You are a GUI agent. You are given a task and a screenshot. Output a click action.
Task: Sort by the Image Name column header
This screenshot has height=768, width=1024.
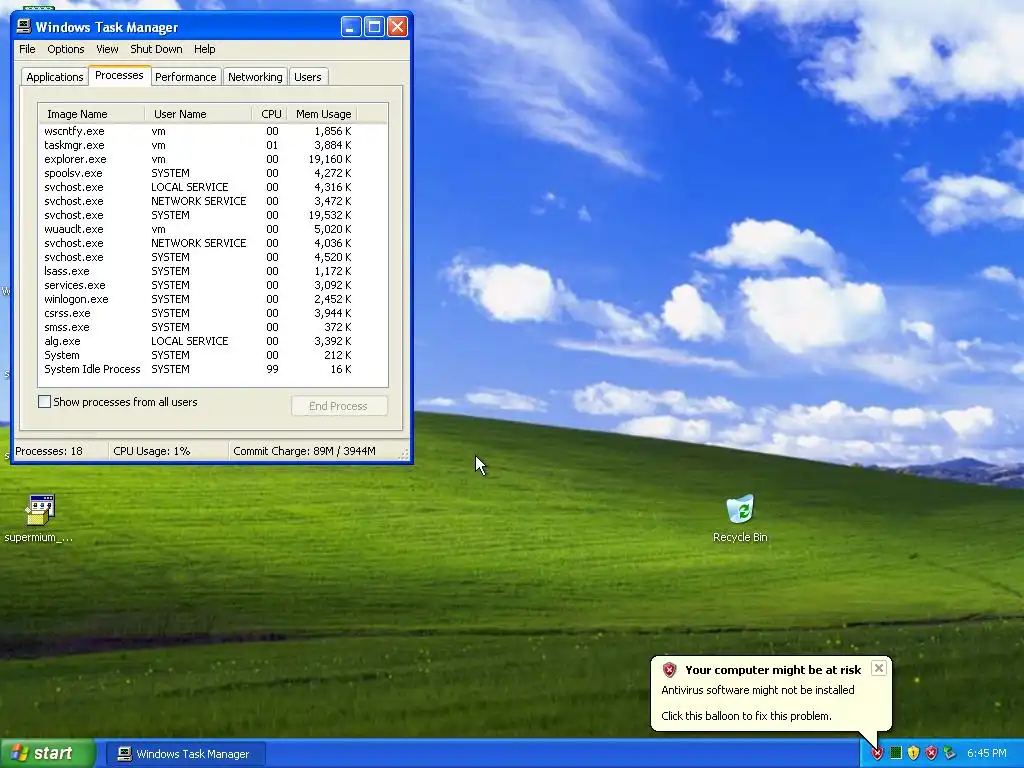[x=91, y=114]
